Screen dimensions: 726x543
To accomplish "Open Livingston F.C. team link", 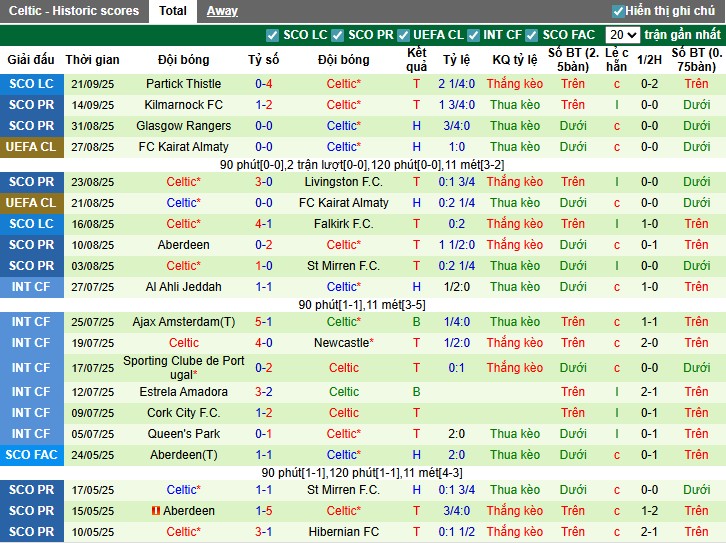I will point(344,182).
